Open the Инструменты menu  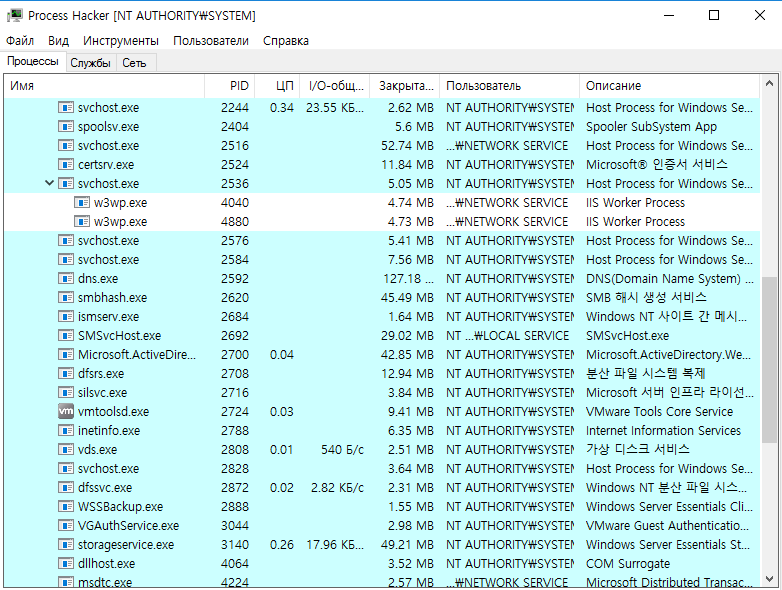click(121, 40)
